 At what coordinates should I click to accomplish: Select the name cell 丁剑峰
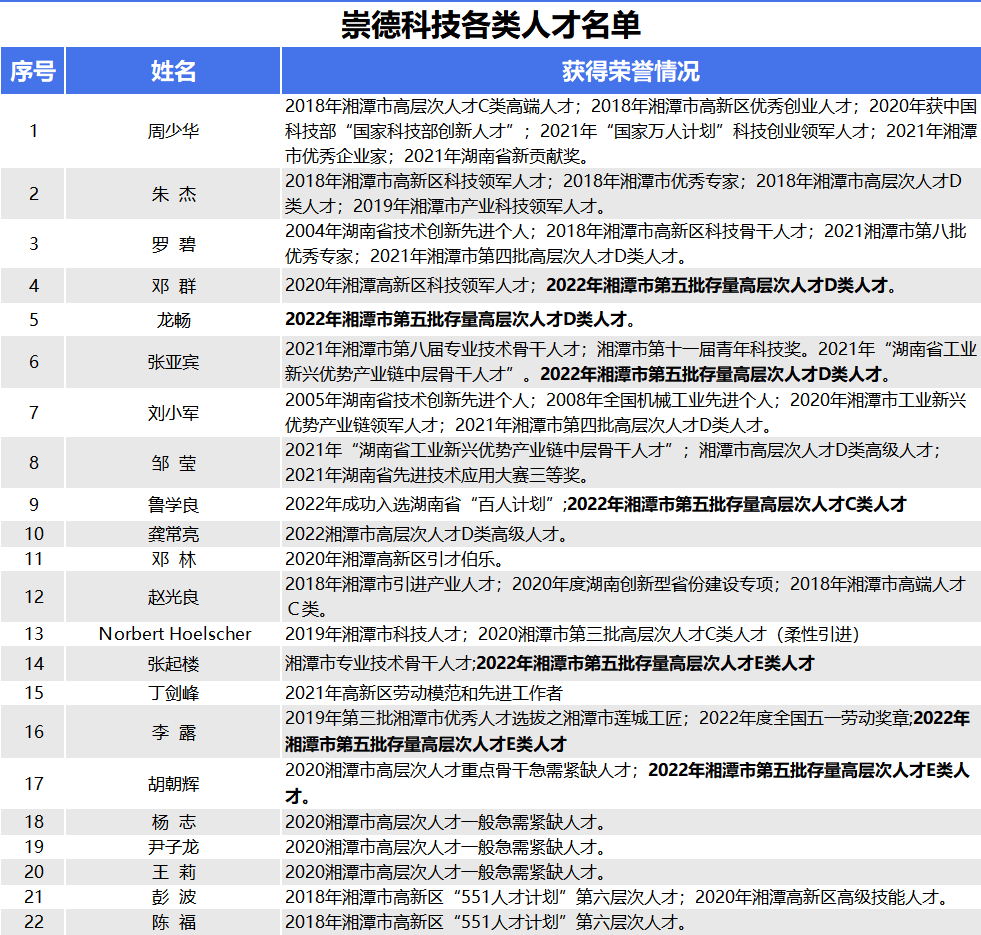(x=173, y=692)
